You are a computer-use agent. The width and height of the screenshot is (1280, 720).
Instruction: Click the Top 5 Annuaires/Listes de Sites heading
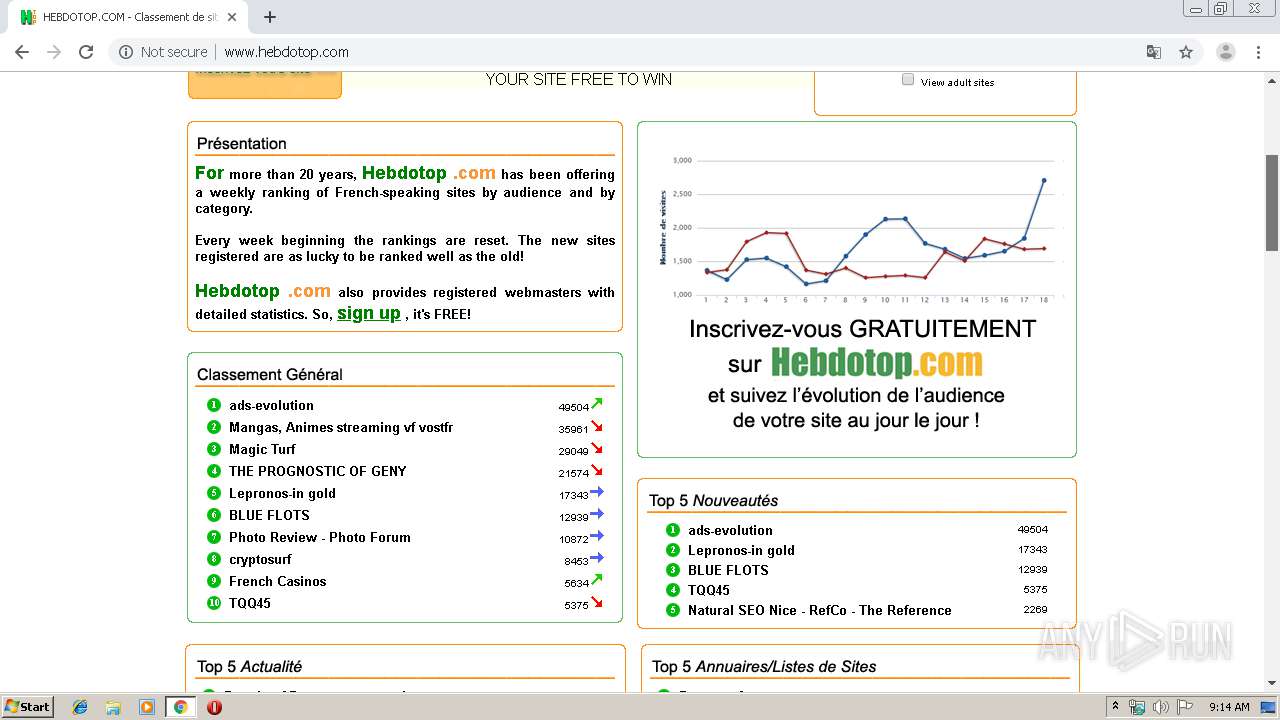point(764,667)
